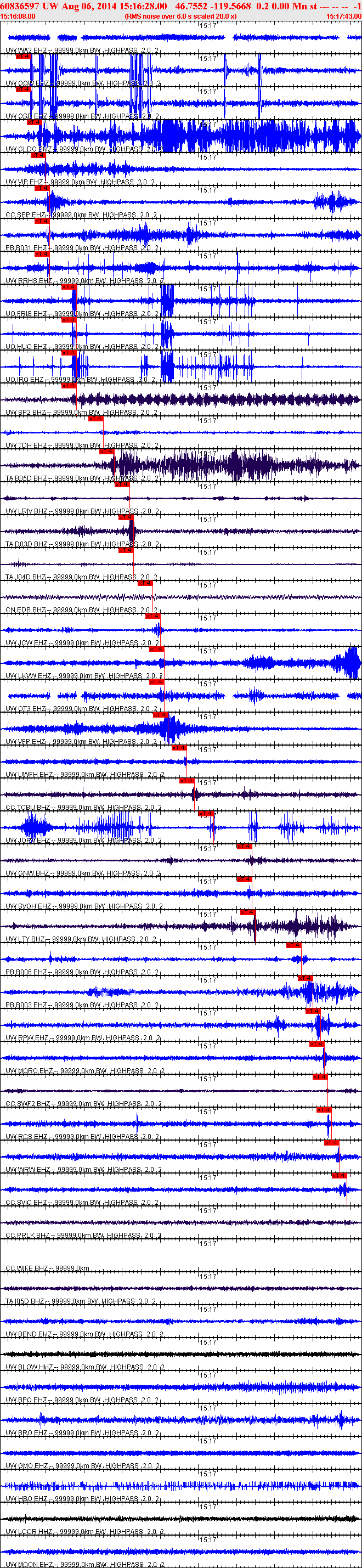362x1568 pixels.
Task: Select the red pick flag on the UW SP2 trace
Action: click(68, 386)
